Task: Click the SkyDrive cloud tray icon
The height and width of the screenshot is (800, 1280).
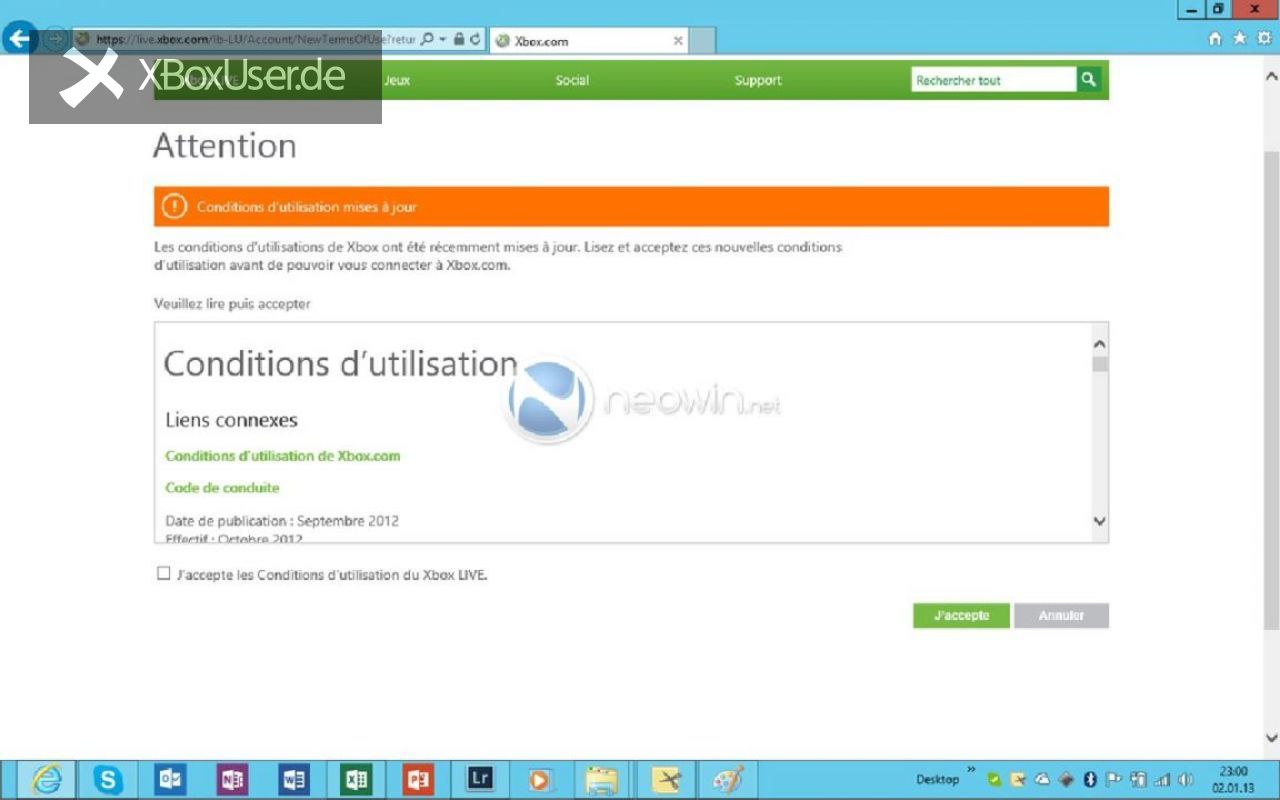Action: coord(1042,779)
